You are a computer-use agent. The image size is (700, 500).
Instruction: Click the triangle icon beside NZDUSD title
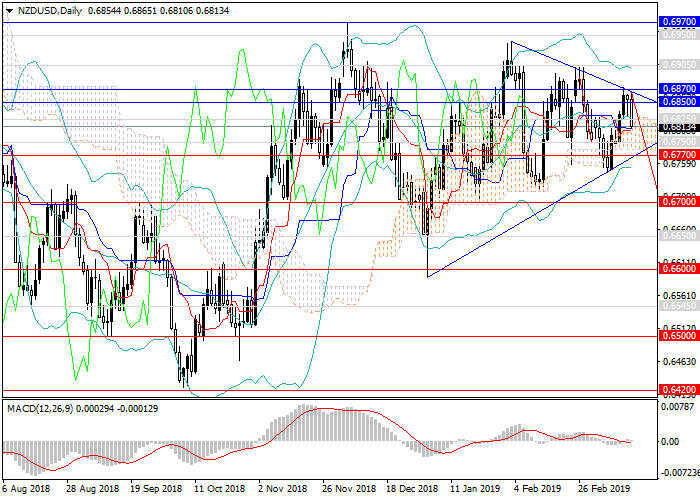pos(9,10)
